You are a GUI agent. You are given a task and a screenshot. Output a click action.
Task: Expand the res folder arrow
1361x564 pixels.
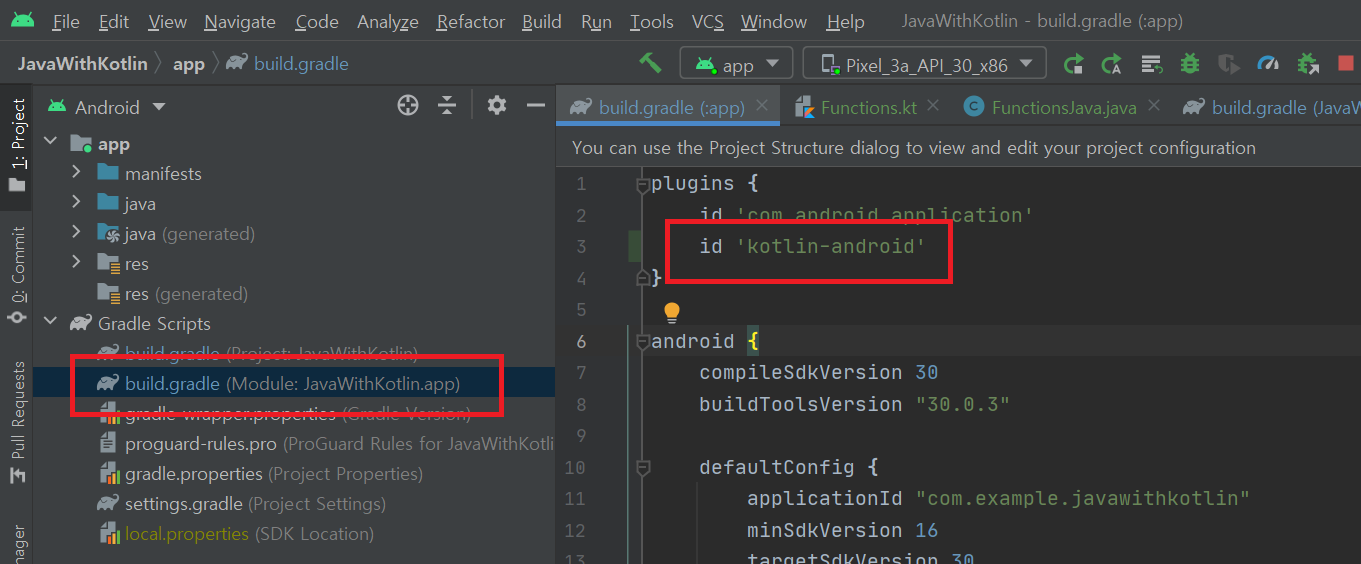point(76,263)
